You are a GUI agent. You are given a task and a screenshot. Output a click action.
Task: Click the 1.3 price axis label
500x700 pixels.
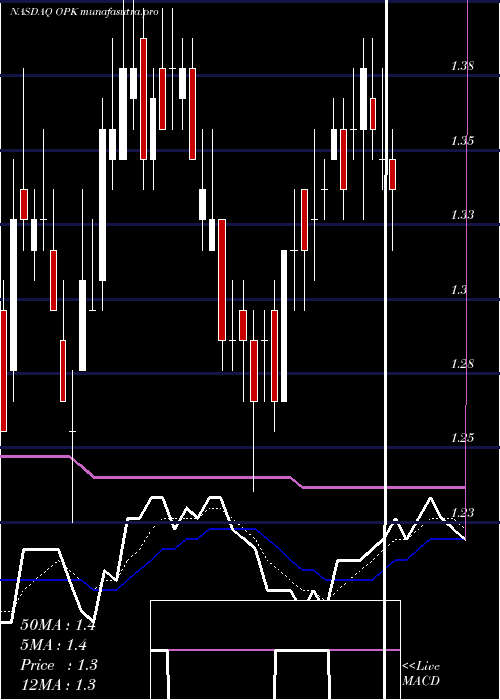coord(459,290)
